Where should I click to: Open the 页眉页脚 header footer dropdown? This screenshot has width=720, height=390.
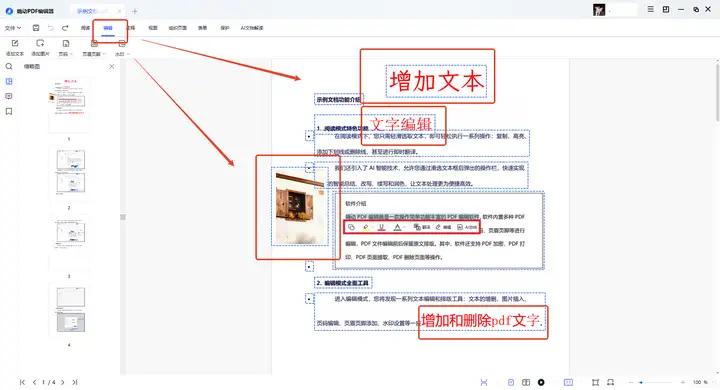(94, 48)
